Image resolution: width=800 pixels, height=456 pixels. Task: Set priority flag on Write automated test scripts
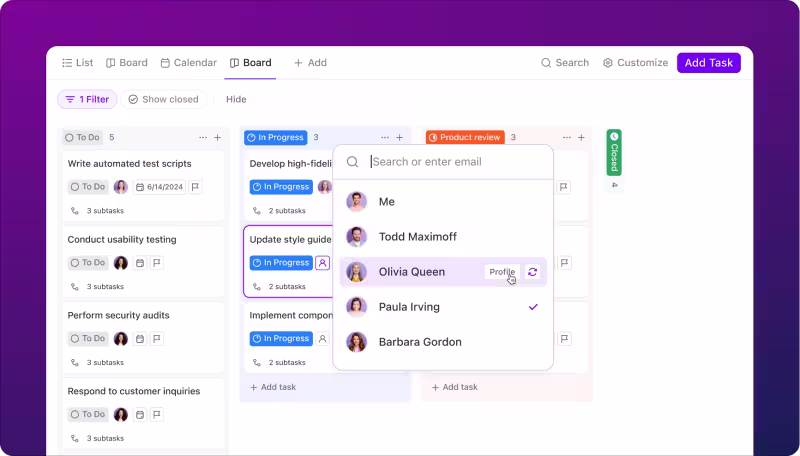(195, 187)
